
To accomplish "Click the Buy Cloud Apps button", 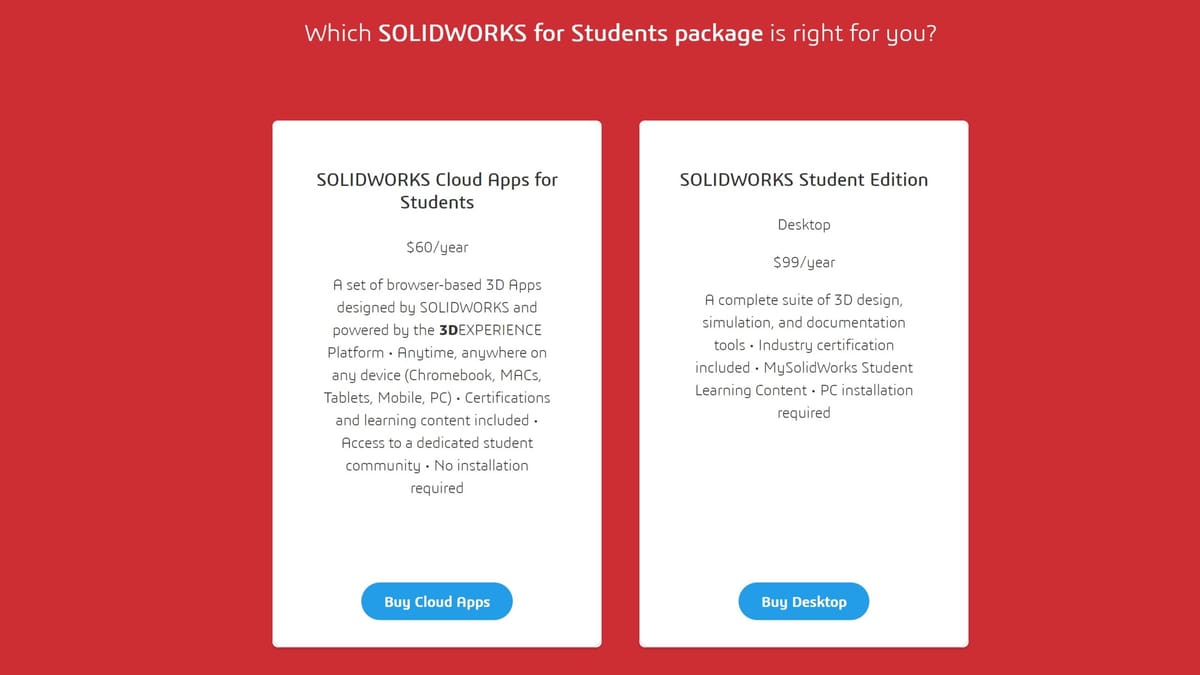I will pos(437,602).
